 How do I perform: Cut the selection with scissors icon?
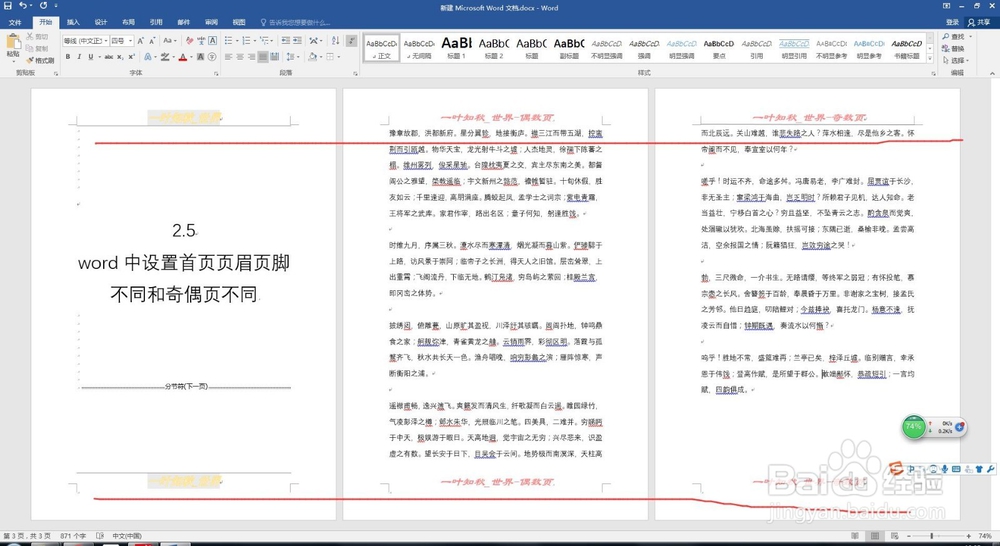tap(37, 37)
